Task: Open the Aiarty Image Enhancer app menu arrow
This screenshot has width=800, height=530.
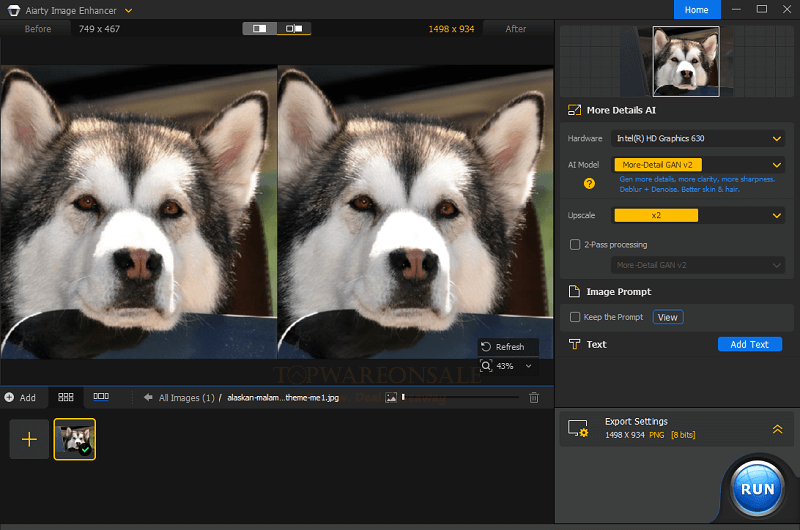Action: click(129, 10)
